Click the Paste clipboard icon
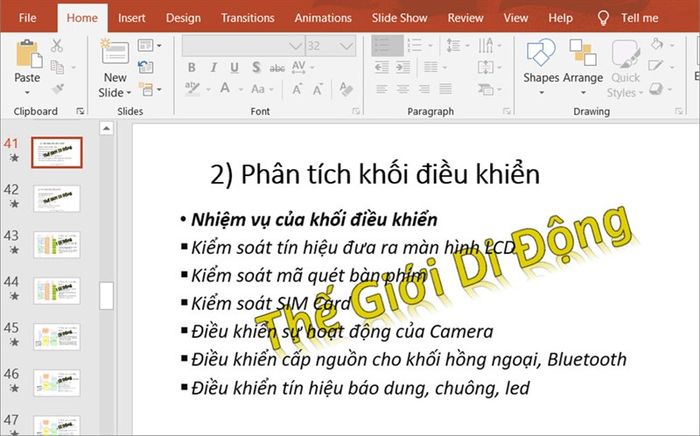Screen dimensions: 700x436 (29, 54)
